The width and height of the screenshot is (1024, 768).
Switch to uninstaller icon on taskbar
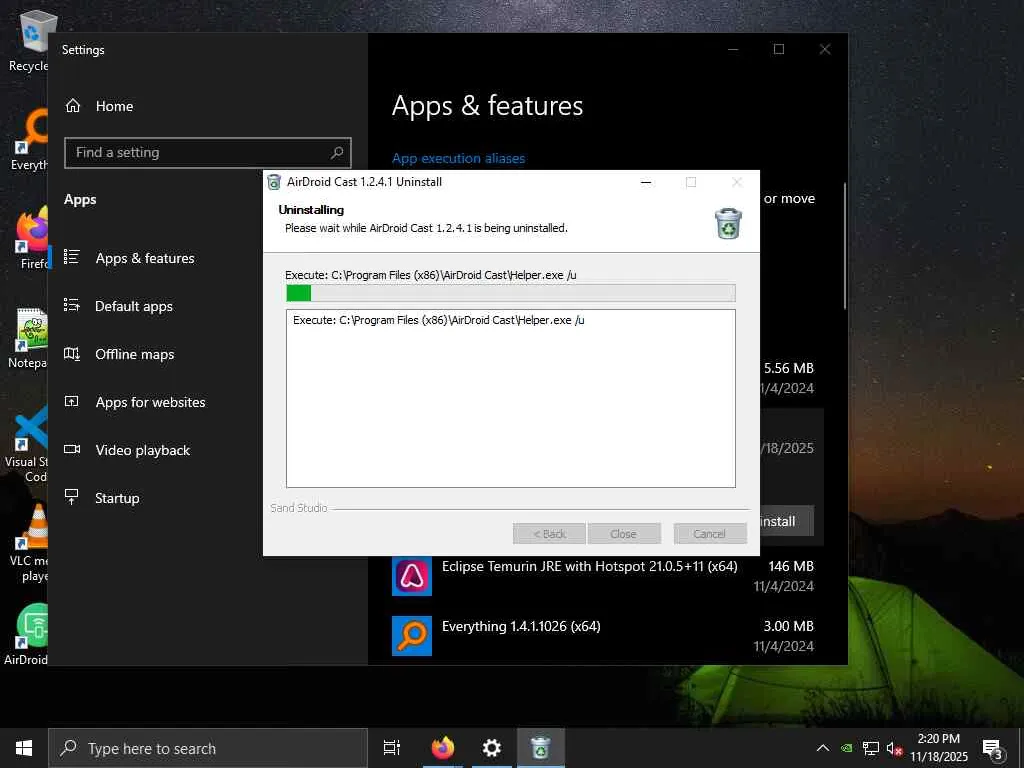tap(541, 748)
